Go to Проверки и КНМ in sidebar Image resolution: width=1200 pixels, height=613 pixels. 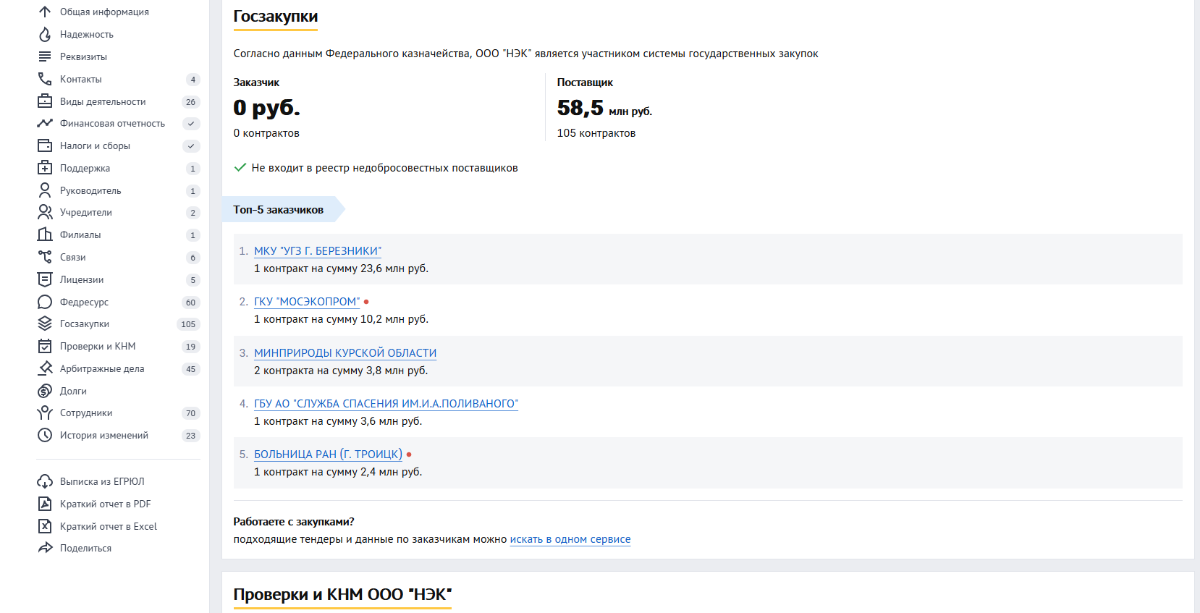pyautogui.click(x=97, y=346)
